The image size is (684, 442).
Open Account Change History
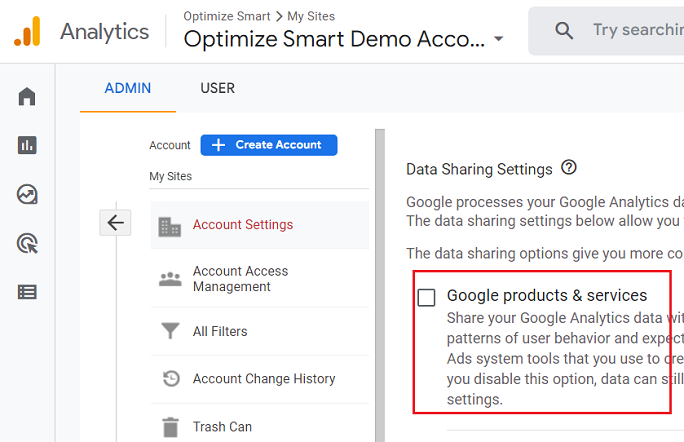(x=260, y=378)
